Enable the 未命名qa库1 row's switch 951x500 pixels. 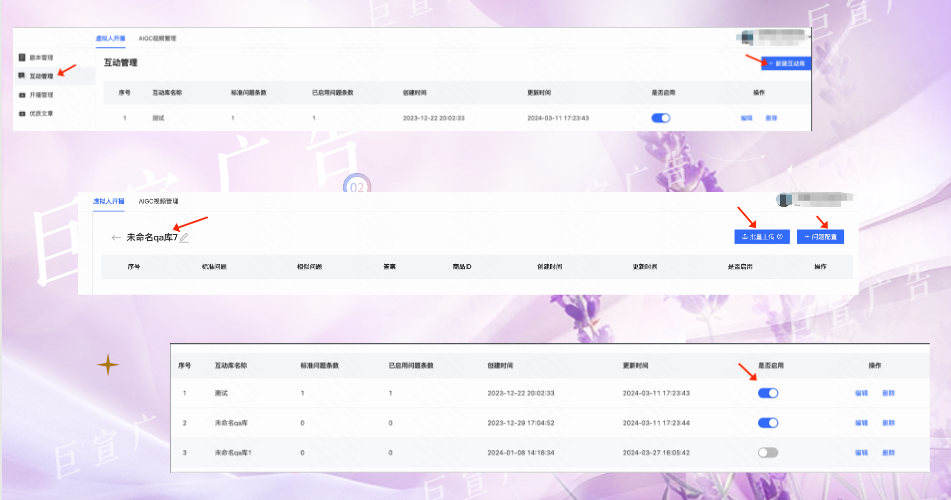point(768,453)
